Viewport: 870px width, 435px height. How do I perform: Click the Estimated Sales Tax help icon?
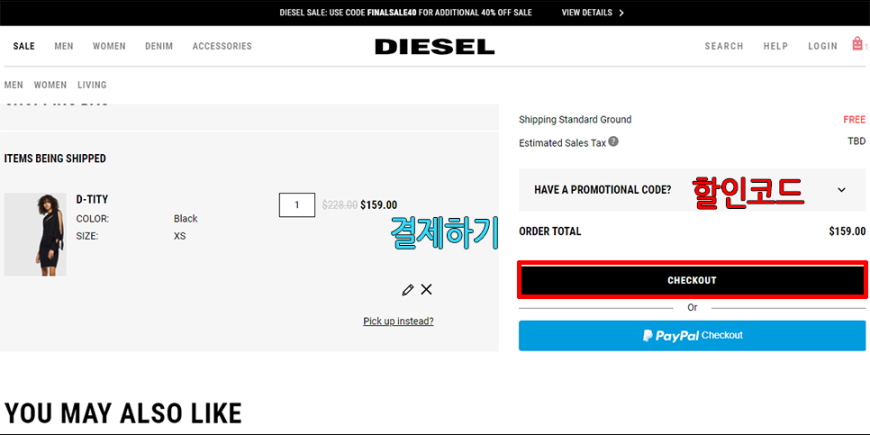click(613, 141)
